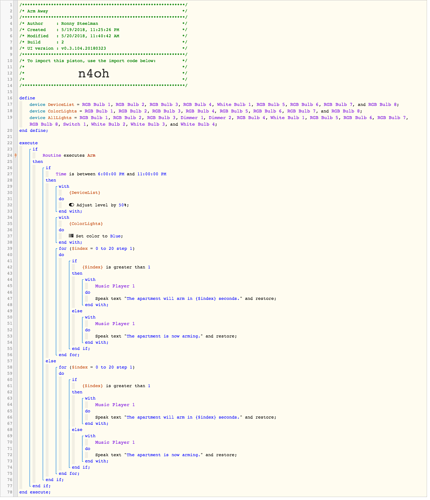Viewport: 430px width, 500px height.
Task: Click the 'with' keyword on line 34
Action: pyautogui.click(x=64, y=218)
